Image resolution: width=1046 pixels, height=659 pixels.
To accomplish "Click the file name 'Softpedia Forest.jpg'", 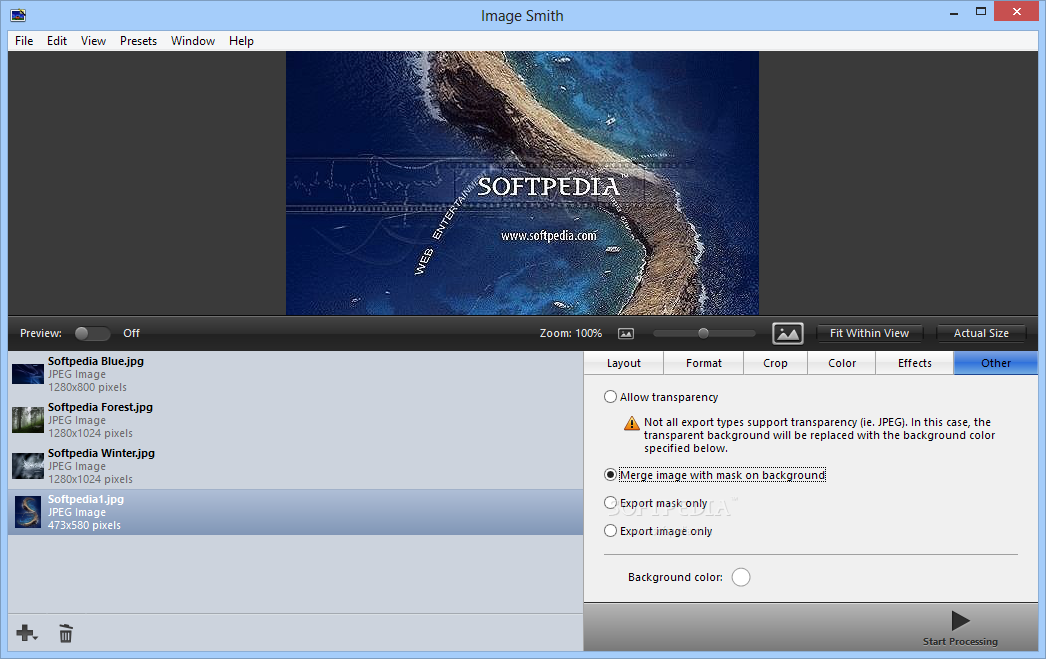I will click(100, 407).
